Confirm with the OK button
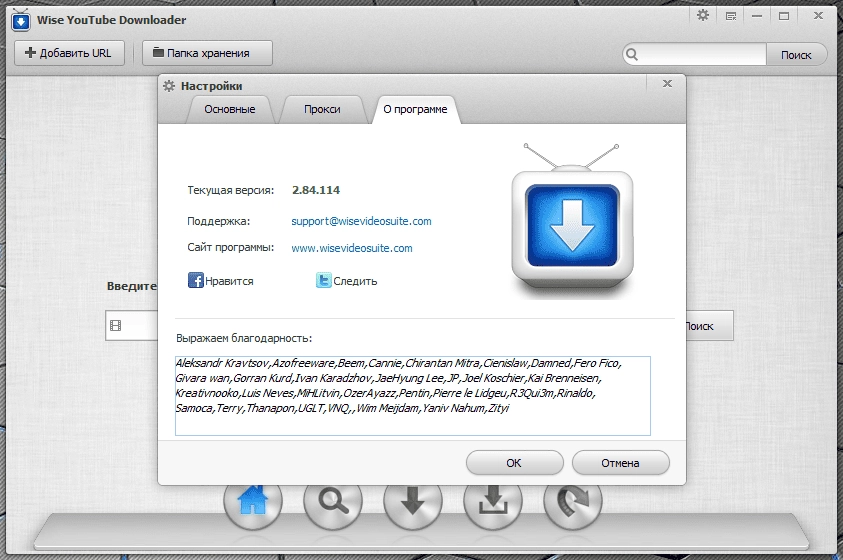Viewport: 843px width, 560px height. coord(515,463)
